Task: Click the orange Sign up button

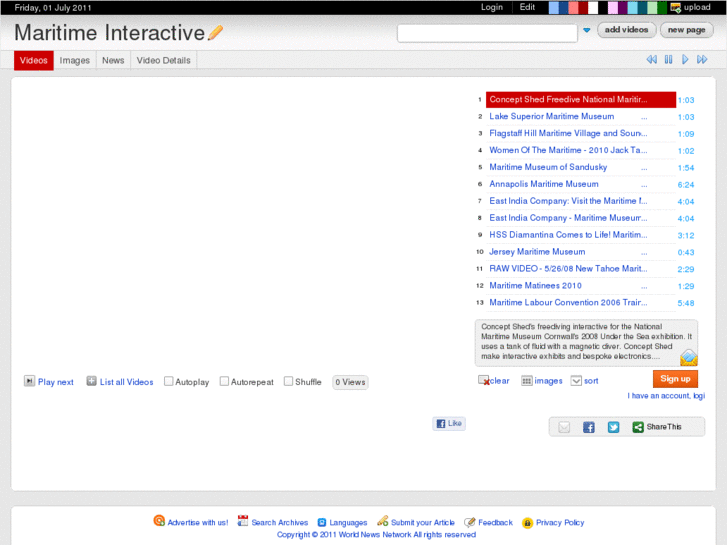Action: [x=675, y=379]
